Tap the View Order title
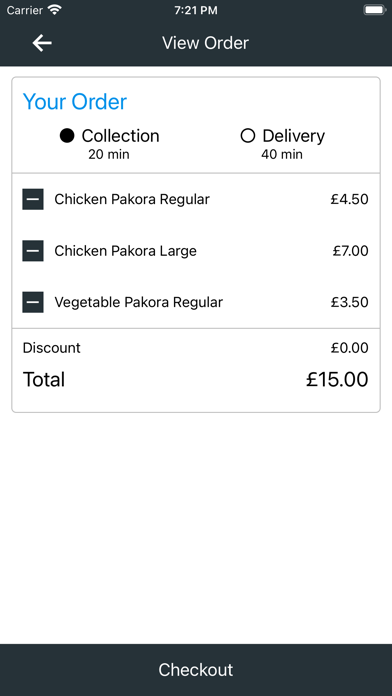392x696 pixels. pyautogui.click(x=205, y=43)
